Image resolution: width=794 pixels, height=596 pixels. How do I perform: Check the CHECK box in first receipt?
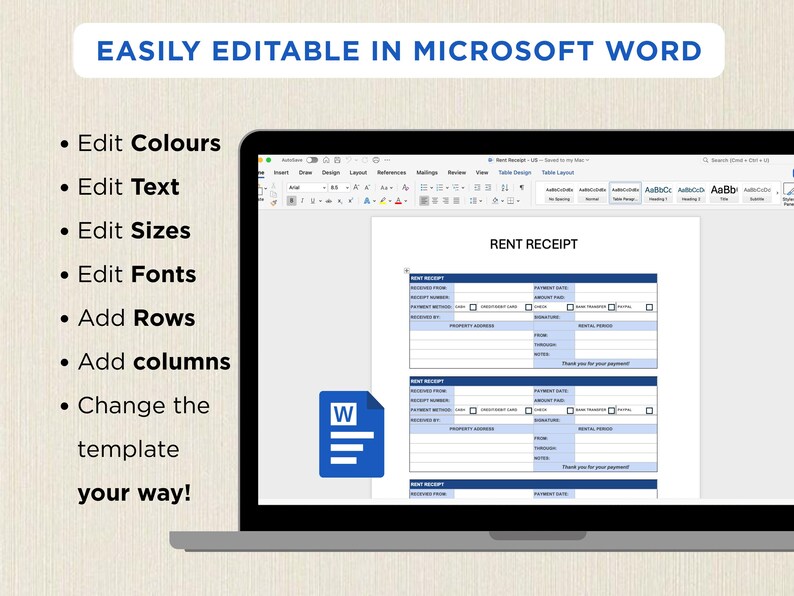(570, 307)
